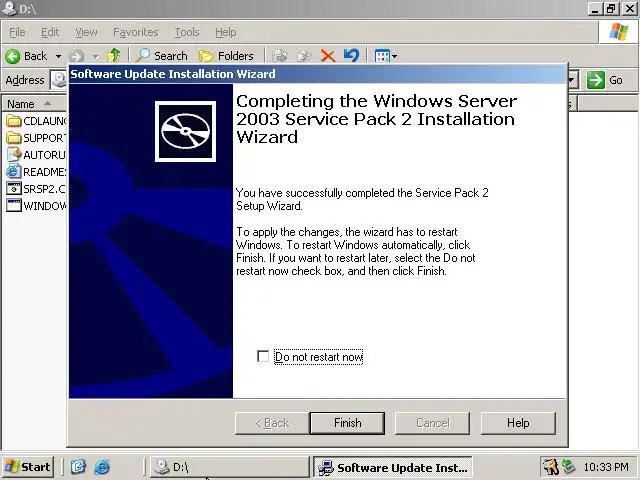Click the blue Undo arrow toolbar icon
640x480 pixels.
point(351,56)
